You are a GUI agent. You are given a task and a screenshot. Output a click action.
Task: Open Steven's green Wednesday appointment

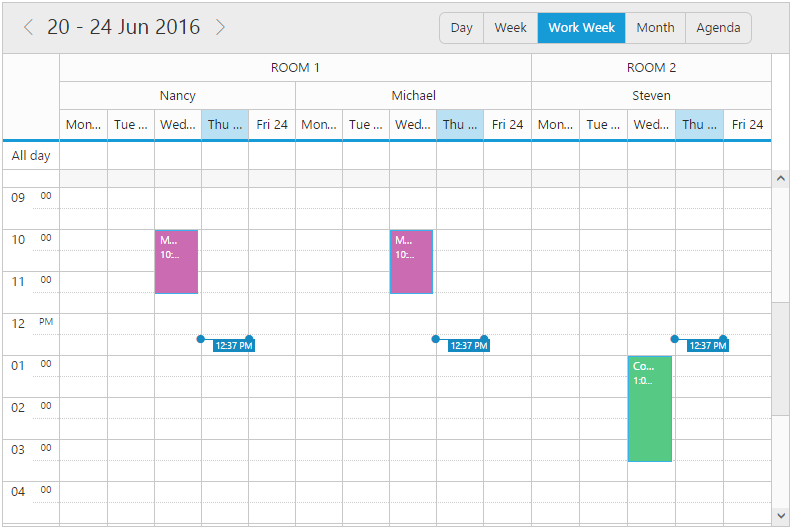coord(649,408)
